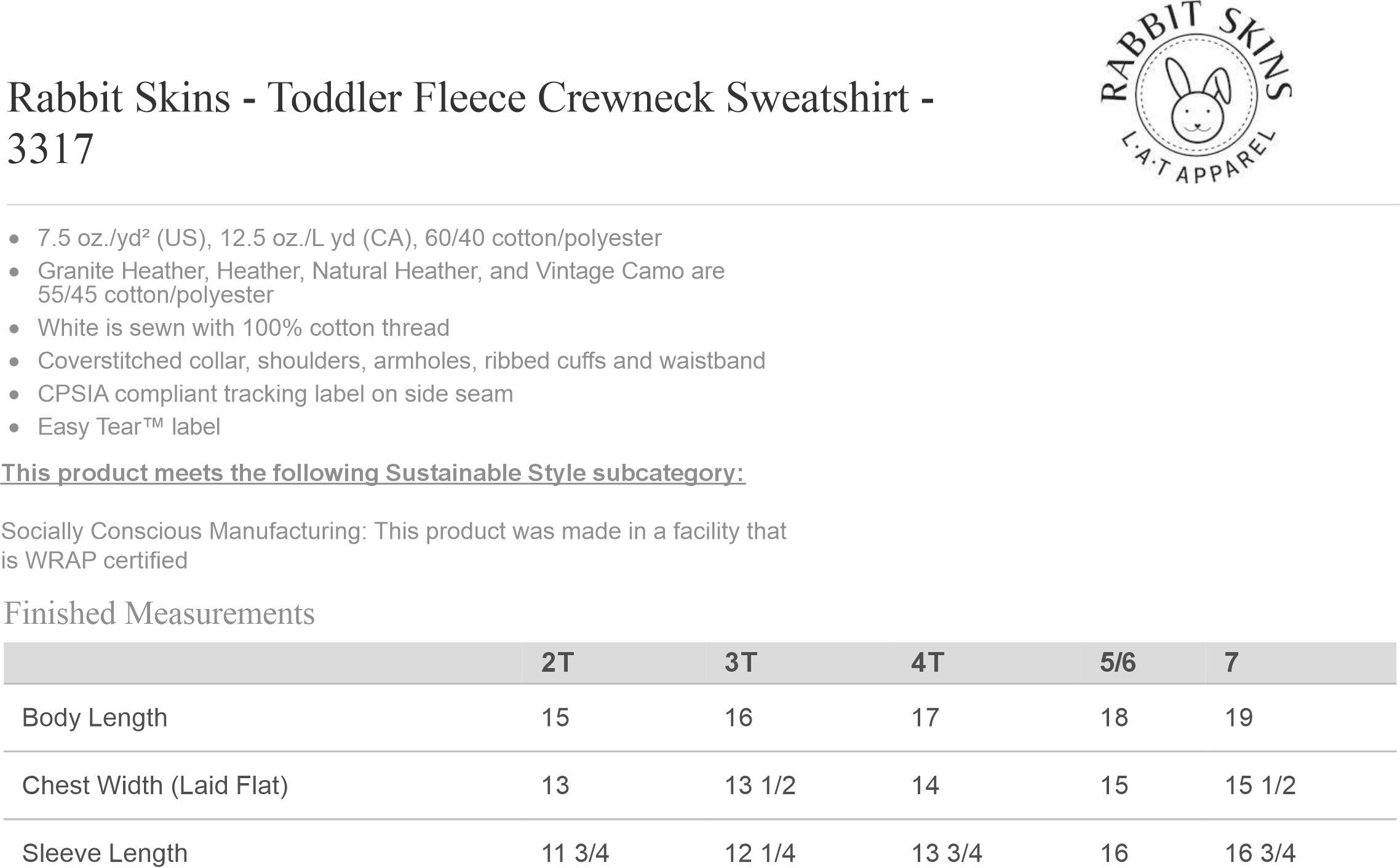Click the Sleeve Length row label
The image size is (1400, 868).
point(105,853)
